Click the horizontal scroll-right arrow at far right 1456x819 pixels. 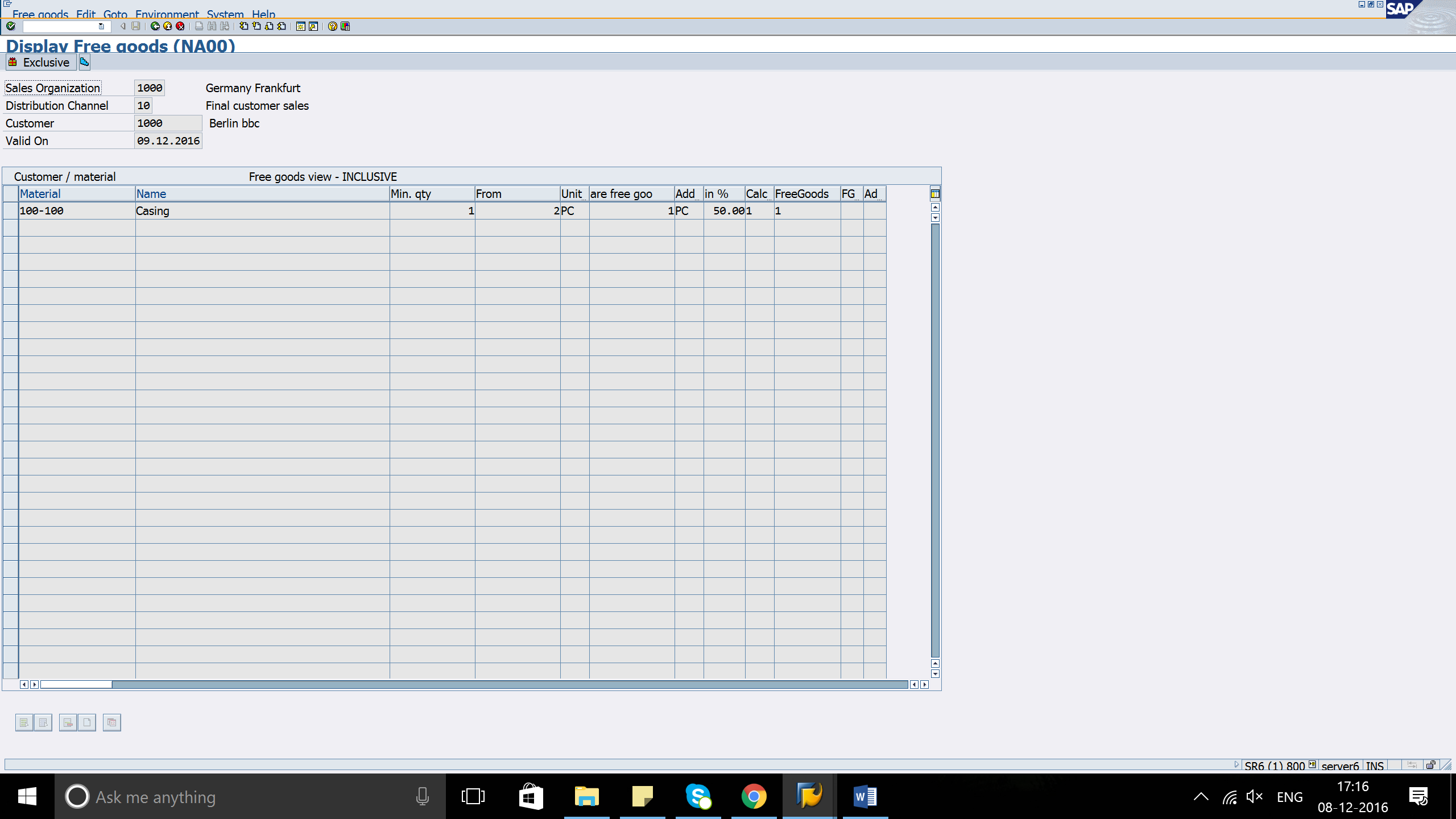coord(925,684)
